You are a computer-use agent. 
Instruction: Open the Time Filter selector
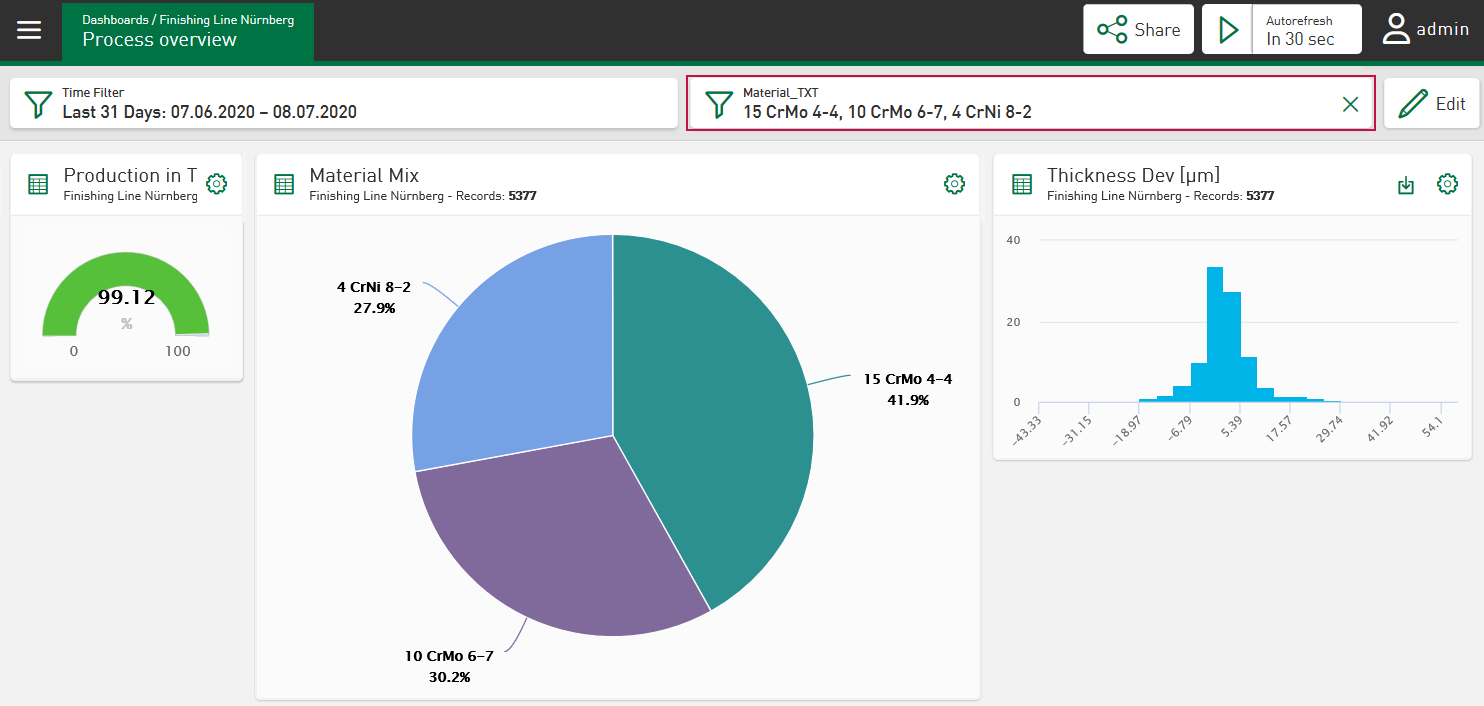pos(344,103)
